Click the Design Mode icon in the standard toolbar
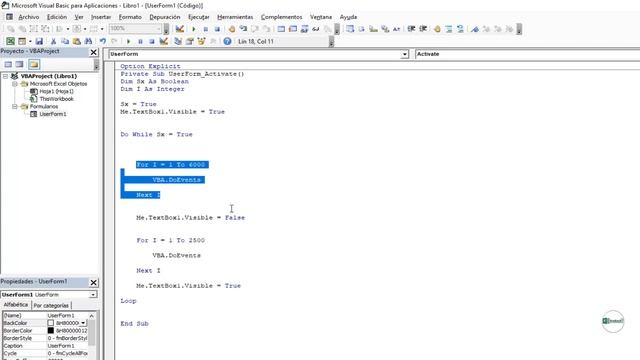The image size is (640, 360). [x=164, y=41]
